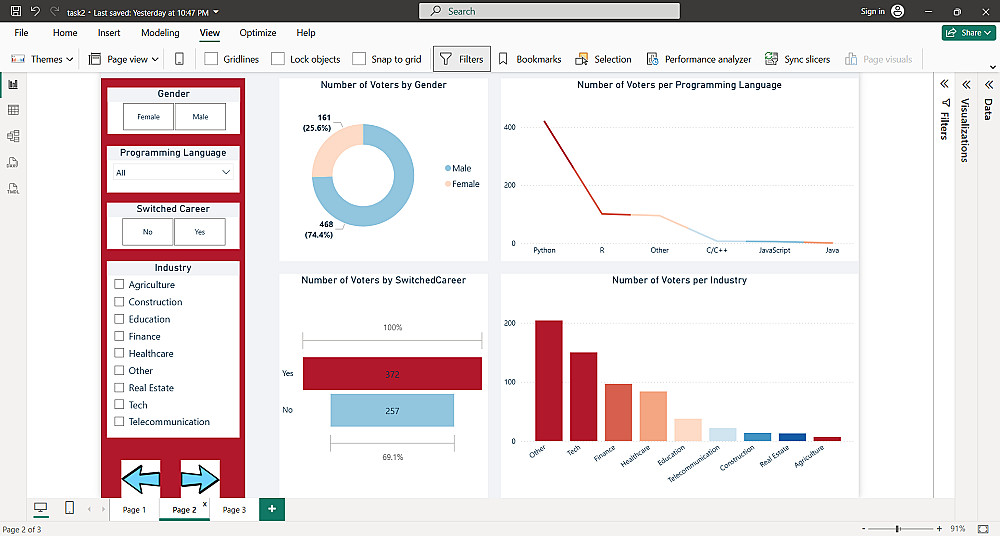Image resolution: width=1000 pixels, height=536 pixels.
Task: Select the Female gender slicer button
Action: pyautogui.click(x=149, y=117)
